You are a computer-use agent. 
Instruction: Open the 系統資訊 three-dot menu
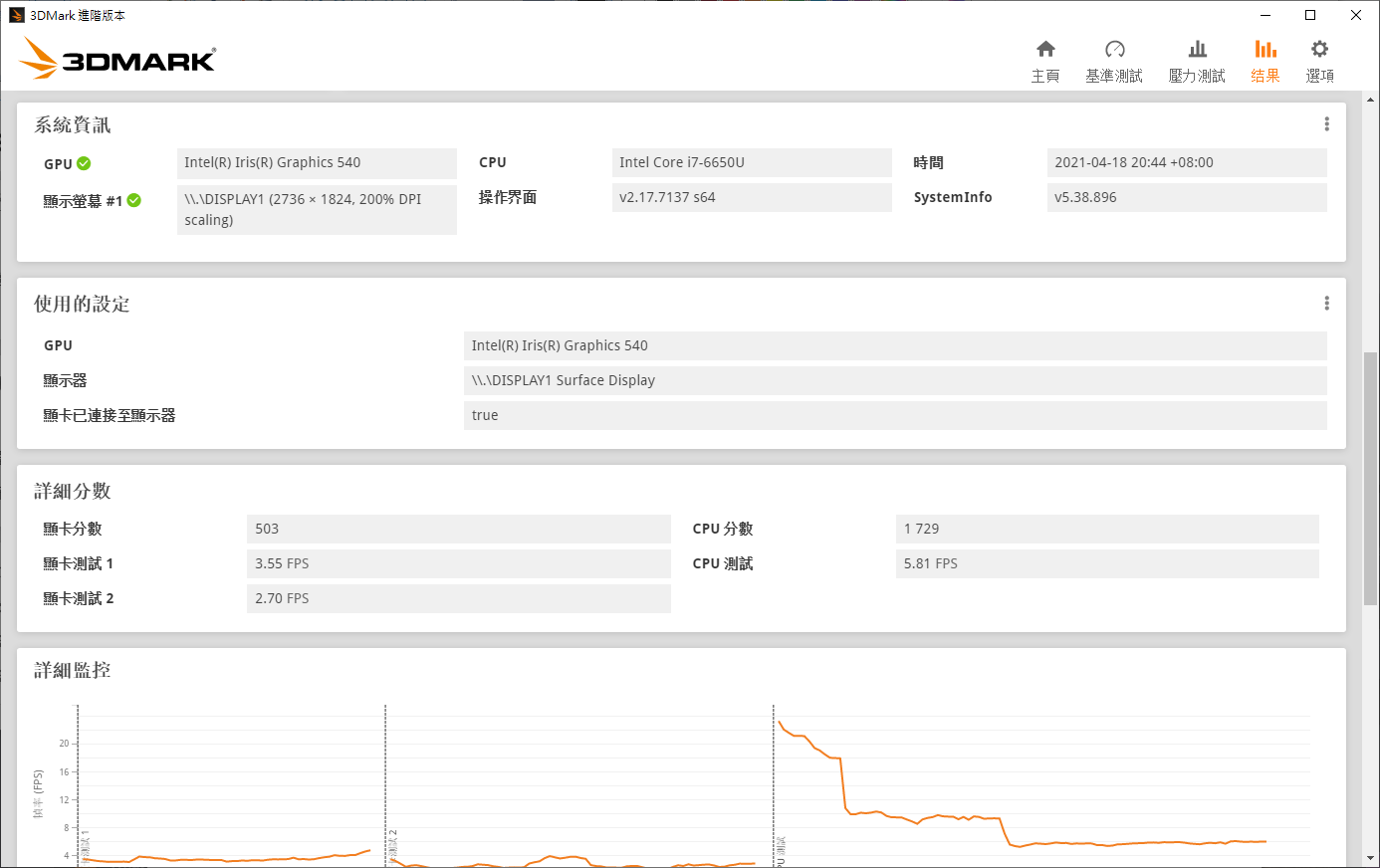coord(1326,124)
